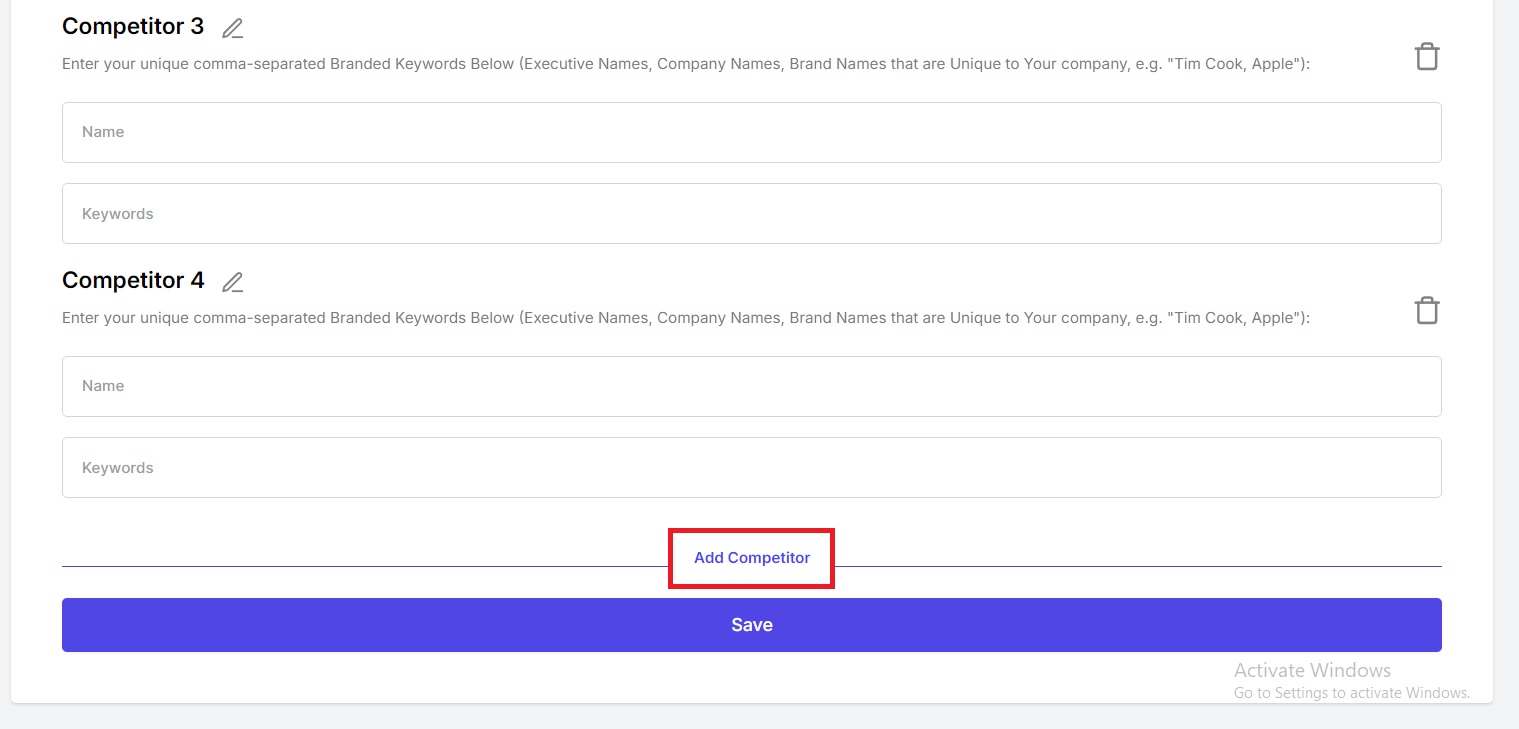
Task: Click the purple Save button
Action: pyautogui.click(x=751, y=625)
